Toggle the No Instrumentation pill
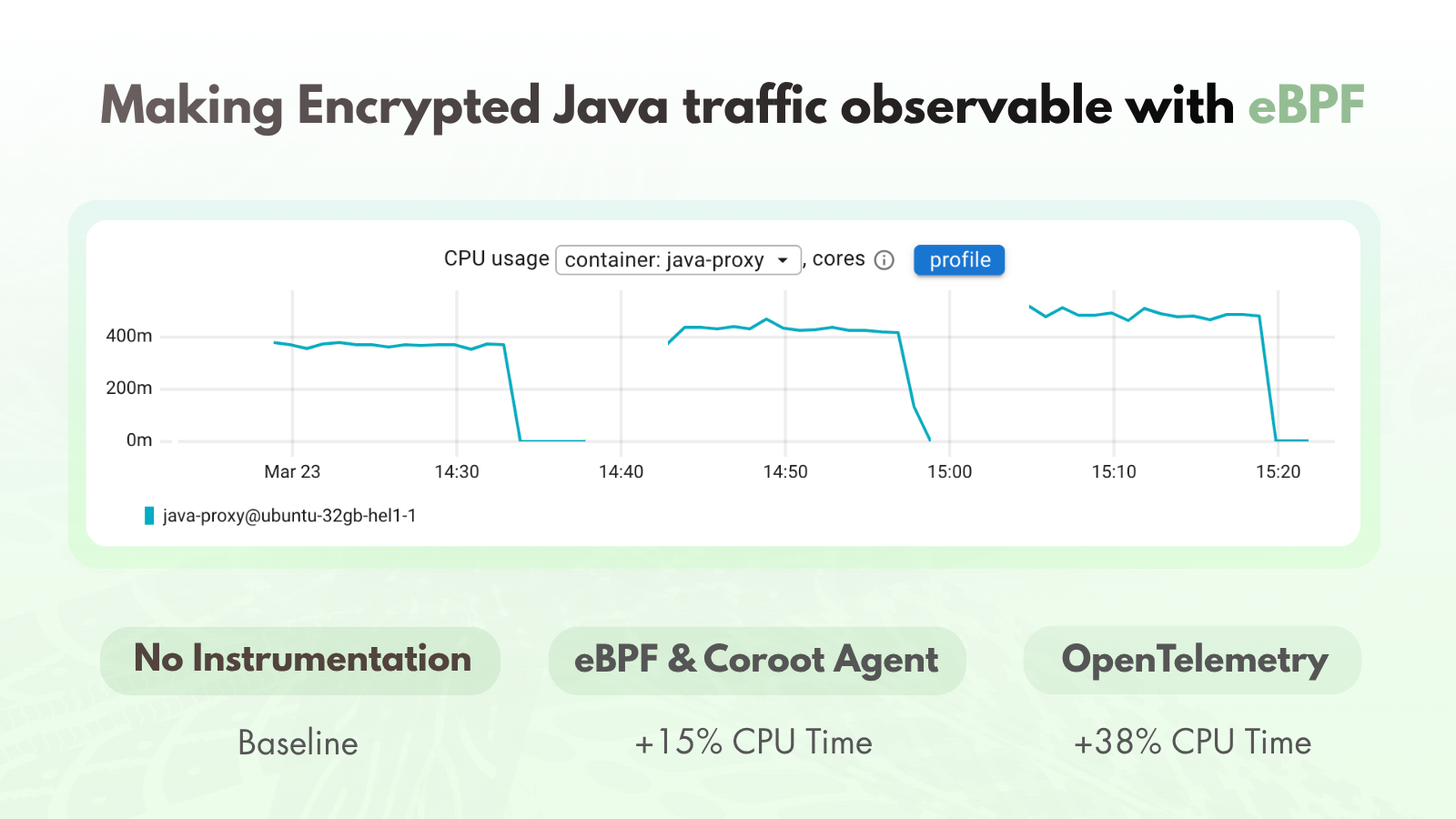This screenshot has width=1456, height=819. tap(300, 661)
